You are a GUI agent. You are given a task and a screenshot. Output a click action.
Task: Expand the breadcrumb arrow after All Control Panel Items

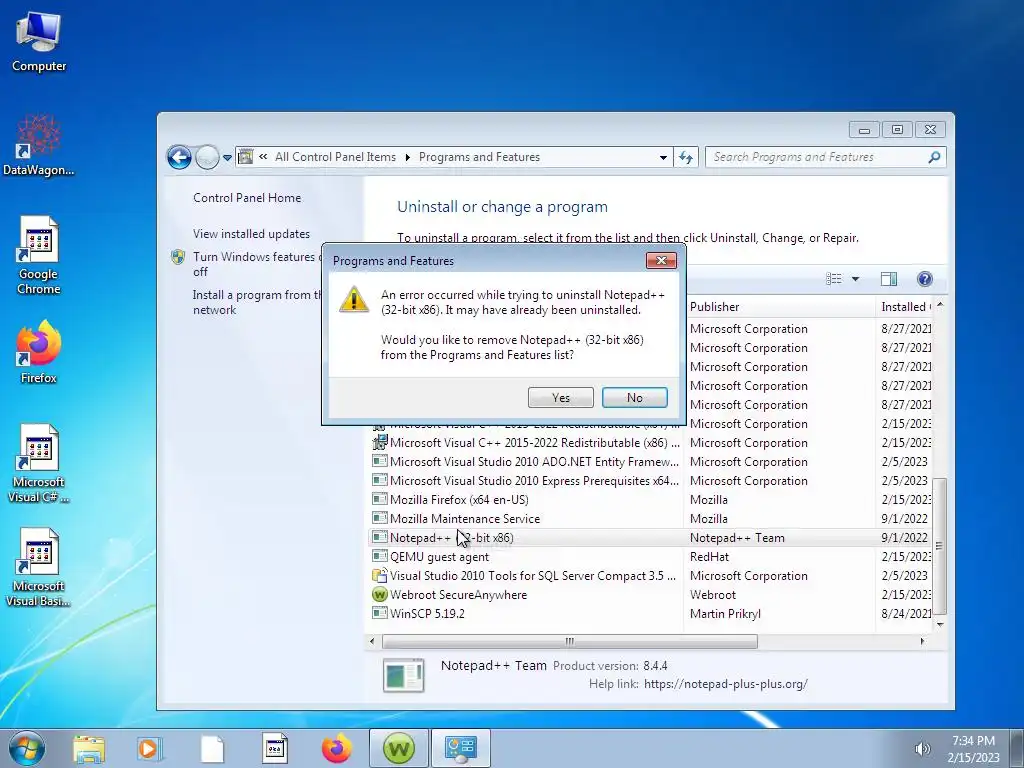click(408, 157)
